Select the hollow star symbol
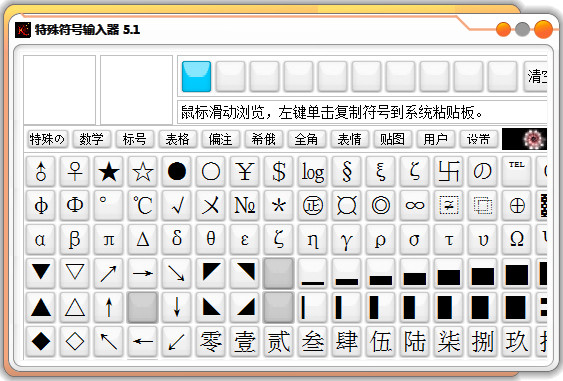The width and height of the screenshot is (563, 381). [143, 171]
